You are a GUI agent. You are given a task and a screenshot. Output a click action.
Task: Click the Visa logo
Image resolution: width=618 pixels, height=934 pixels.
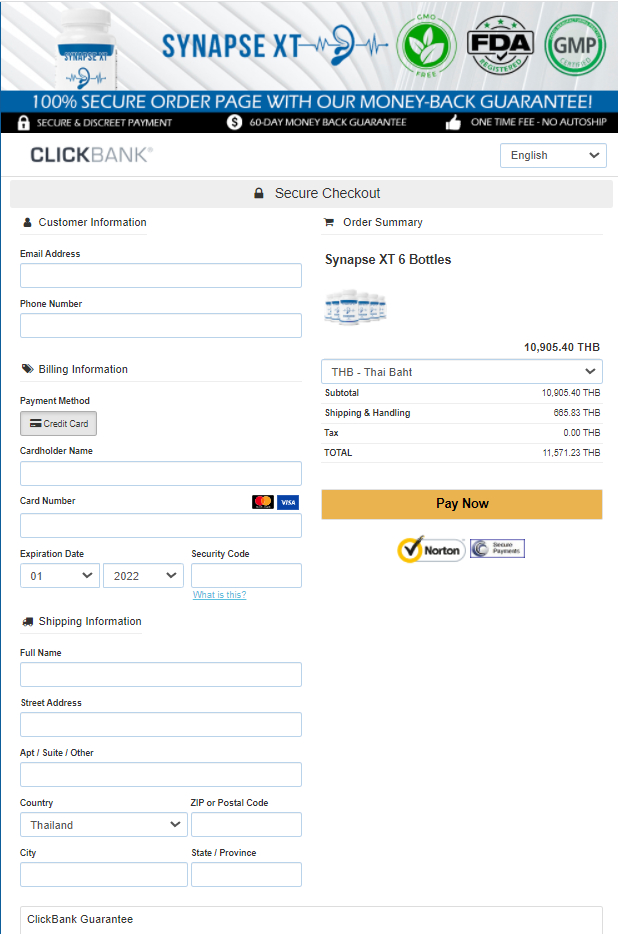[x=288, y=502]
